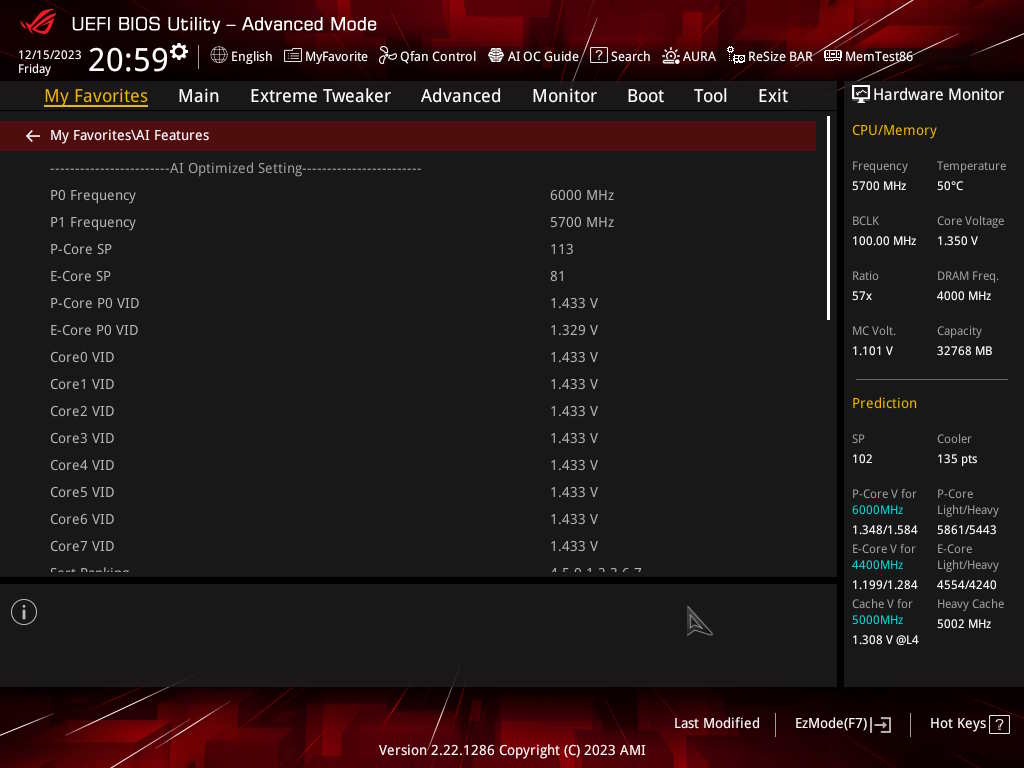
Task: Click the AI Optimized Setting header
Action: click(236, 168)
